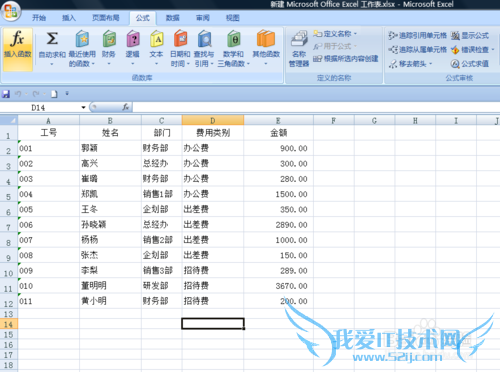
Task: Click cell with name 黄小明
Action: [x=110, y=301]
